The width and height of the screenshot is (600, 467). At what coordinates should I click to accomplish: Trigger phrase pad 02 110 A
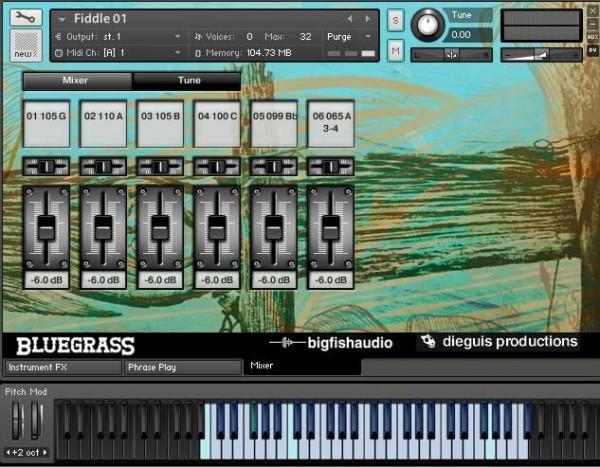point(103,124)
